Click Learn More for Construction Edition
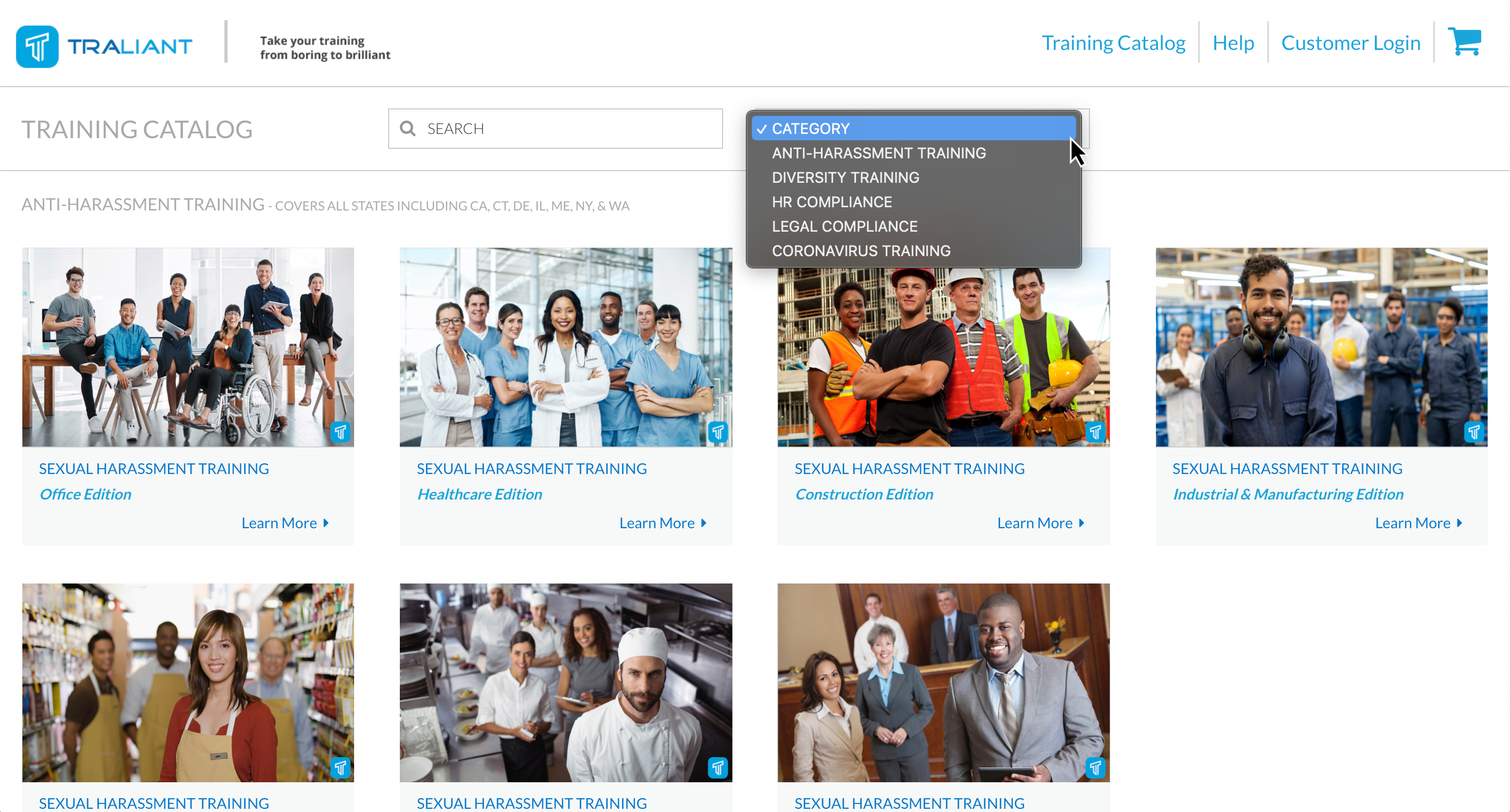 (1041, 522)
